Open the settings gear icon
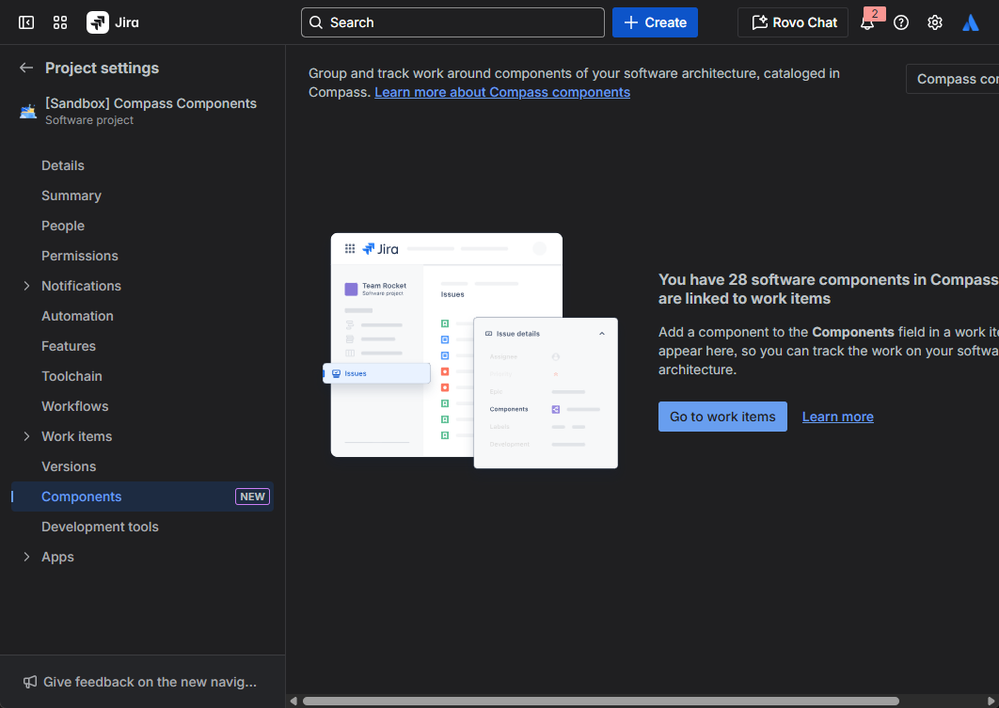Image resolution: width=999 pixels, height=708 pixels. click(935, 23)
